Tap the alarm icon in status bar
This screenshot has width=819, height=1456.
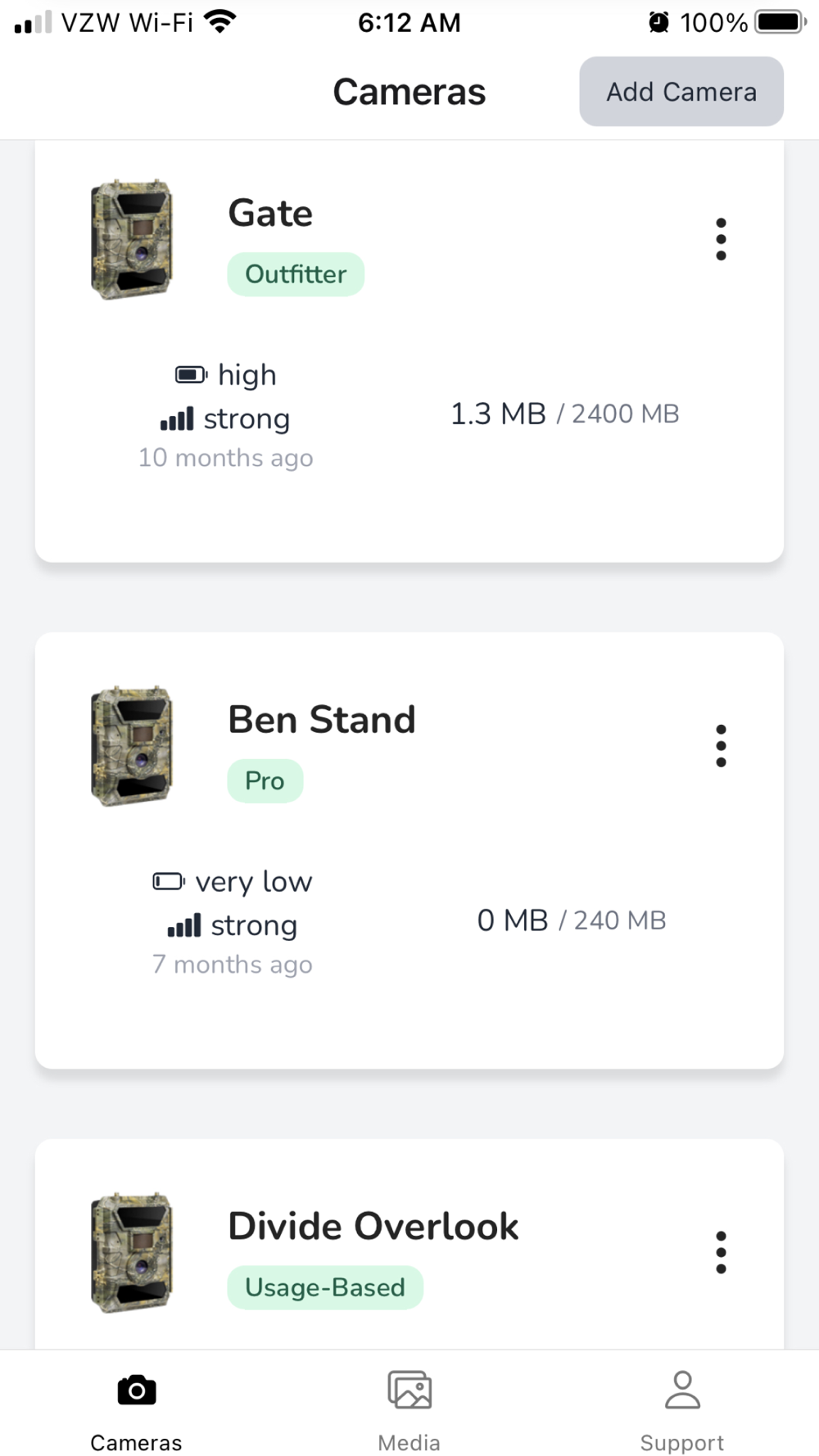[658, 22]
